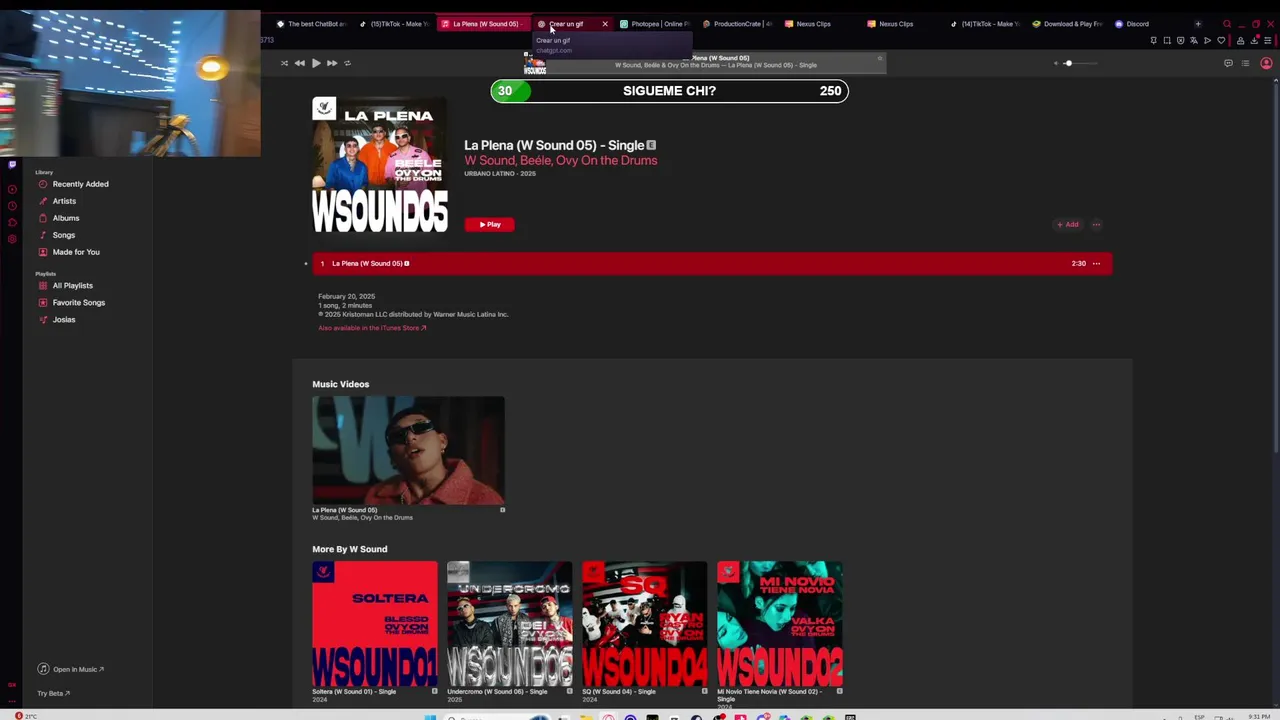
Task: Open the Josias playlist
Action: point(64,320)
